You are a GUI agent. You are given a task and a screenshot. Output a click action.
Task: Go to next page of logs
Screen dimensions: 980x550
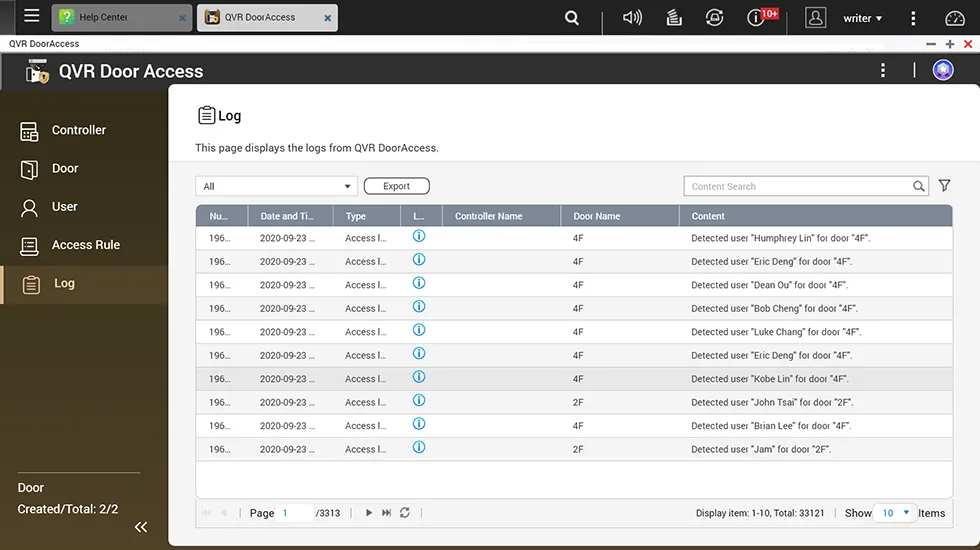[369, 513]
